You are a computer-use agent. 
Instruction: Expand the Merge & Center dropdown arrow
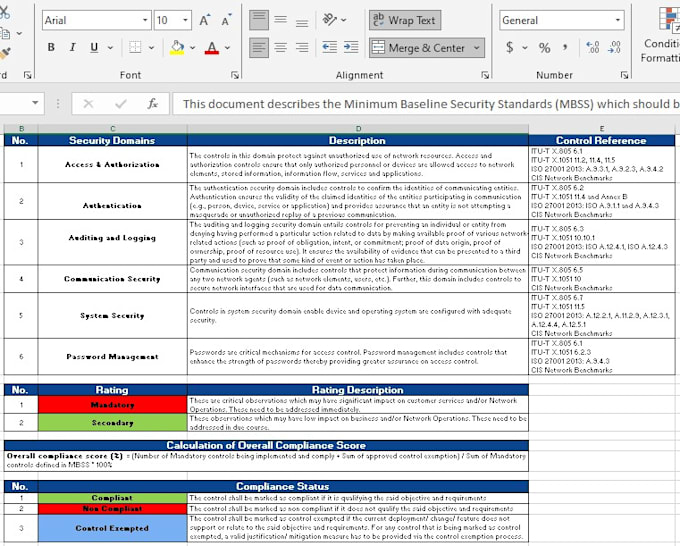tap(476, 47)
